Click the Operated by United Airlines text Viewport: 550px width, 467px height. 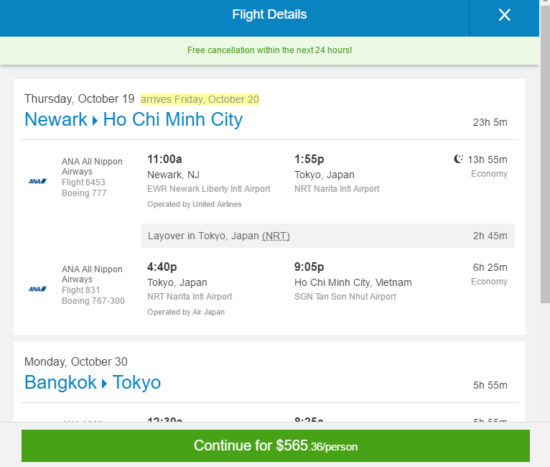[194, 204]
